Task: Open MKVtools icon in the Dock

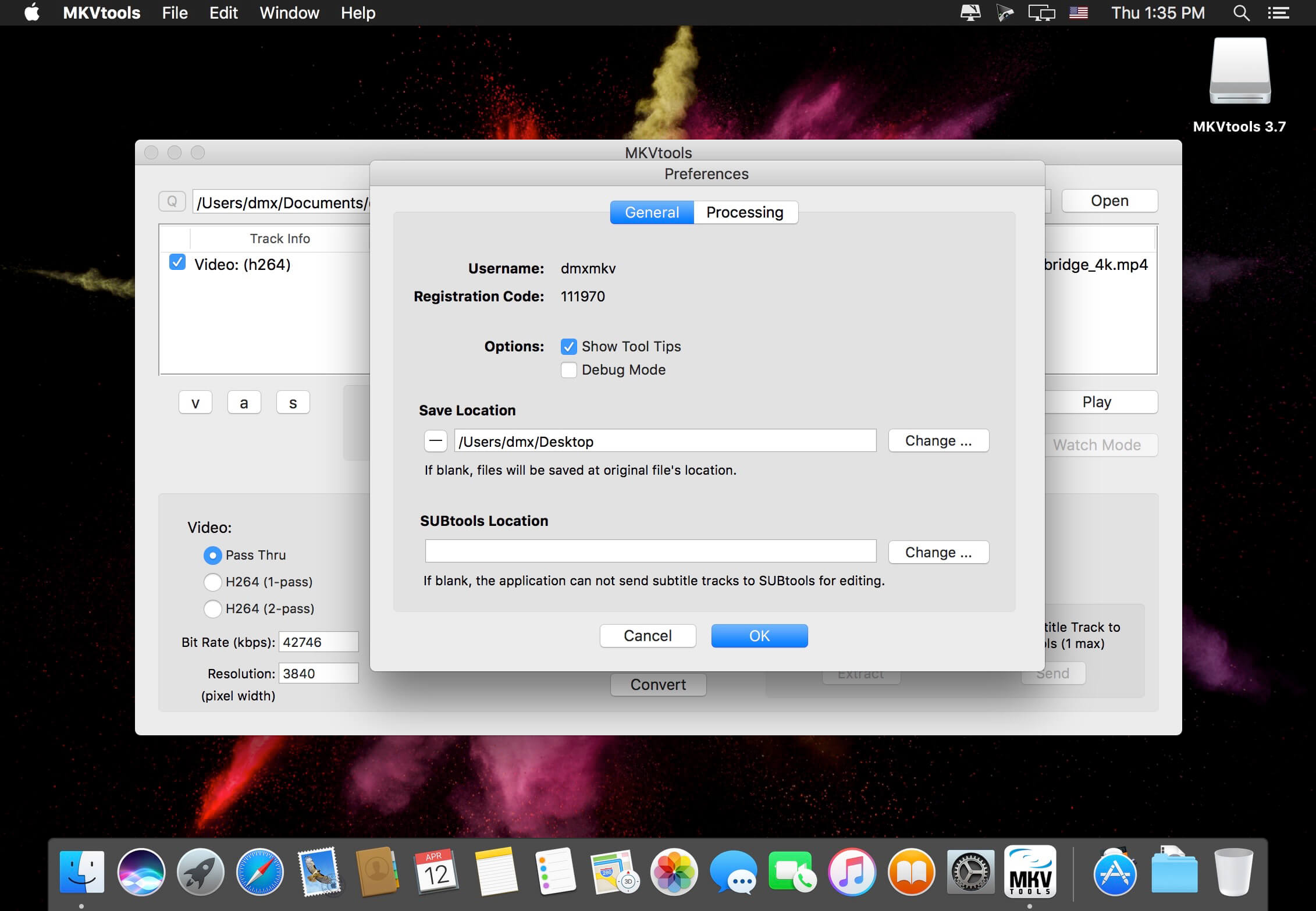Action: 1030,871
